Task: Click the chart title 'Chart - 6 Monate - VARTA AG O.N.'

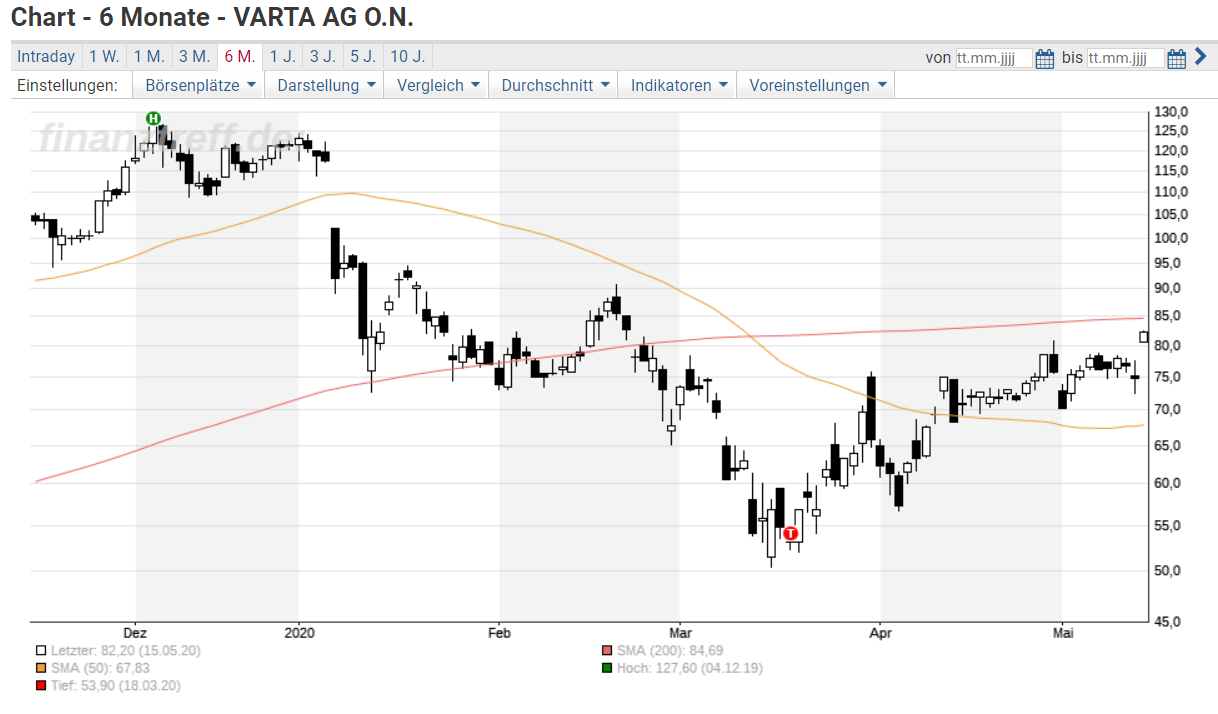Action: 212,18
